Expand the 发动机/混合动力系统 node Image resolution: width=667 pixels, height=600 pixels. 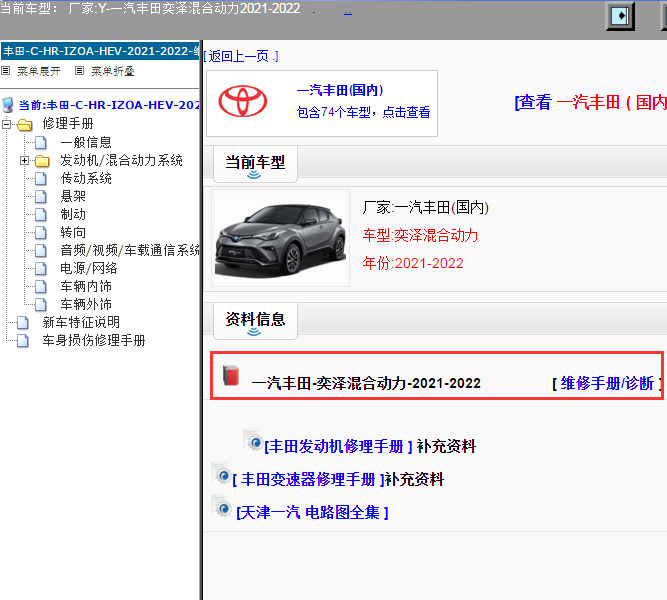click(24, 160)
